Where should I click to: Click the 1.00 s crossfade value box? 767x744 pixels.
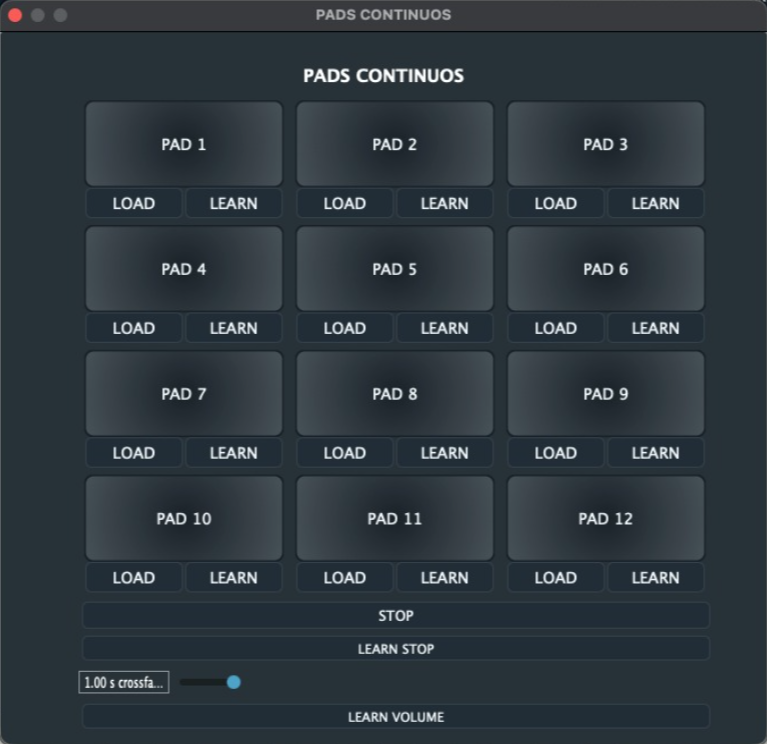pos(124,682)
